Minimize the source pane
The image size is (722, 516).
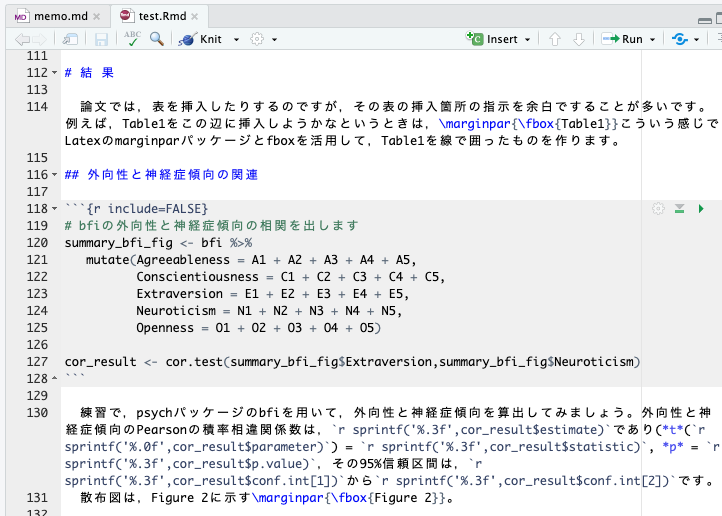[705, 20]
